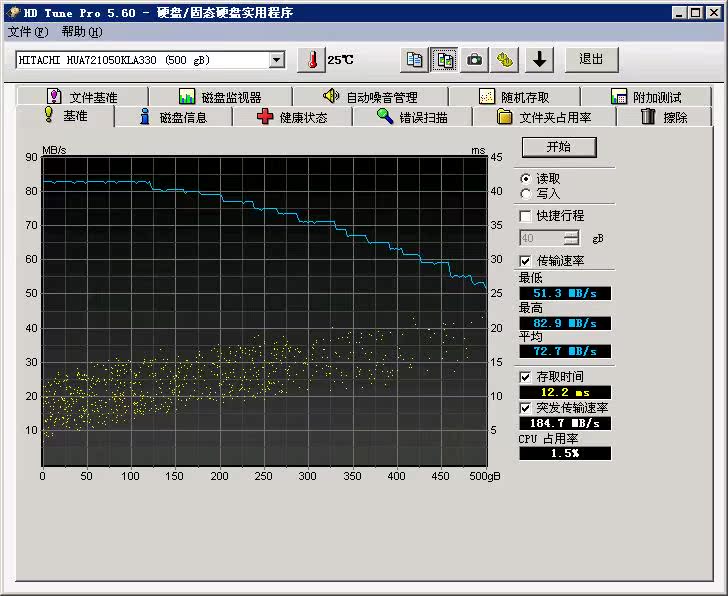The height and width of the screenshot is (596, 728).
Task: Select the 写入 radio button
Action: (525, 194)
